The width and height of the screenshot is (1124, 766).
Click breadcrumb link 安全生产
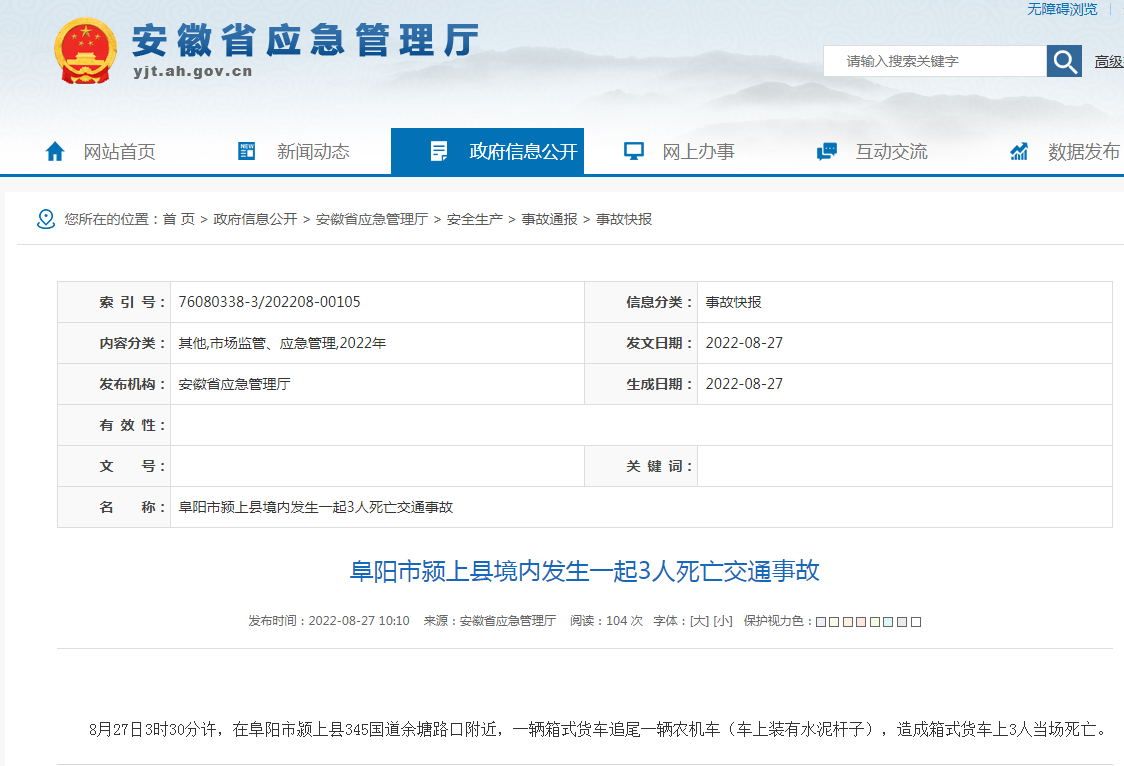[475, 219]
